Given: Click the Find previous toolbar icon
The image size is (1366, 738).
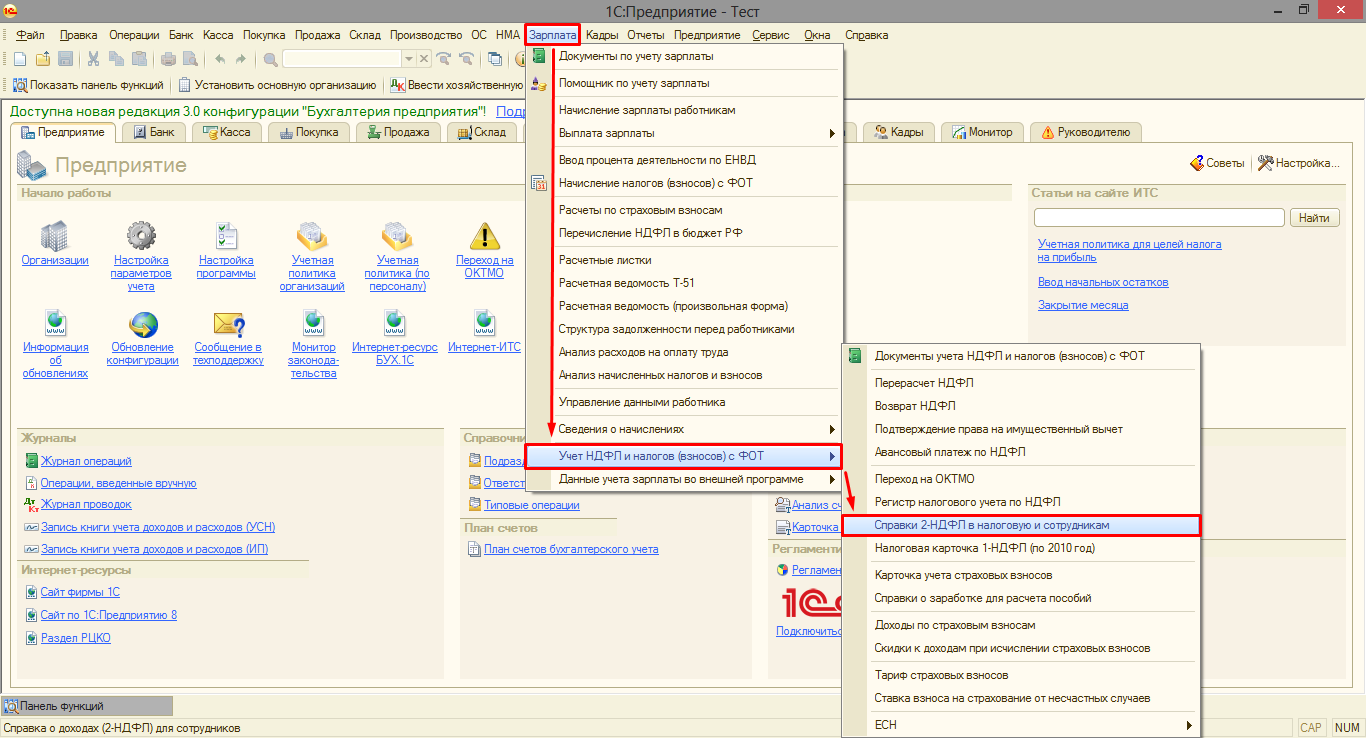Looking at the screenshot, I should pyautogui.click(x=466, y=59).
